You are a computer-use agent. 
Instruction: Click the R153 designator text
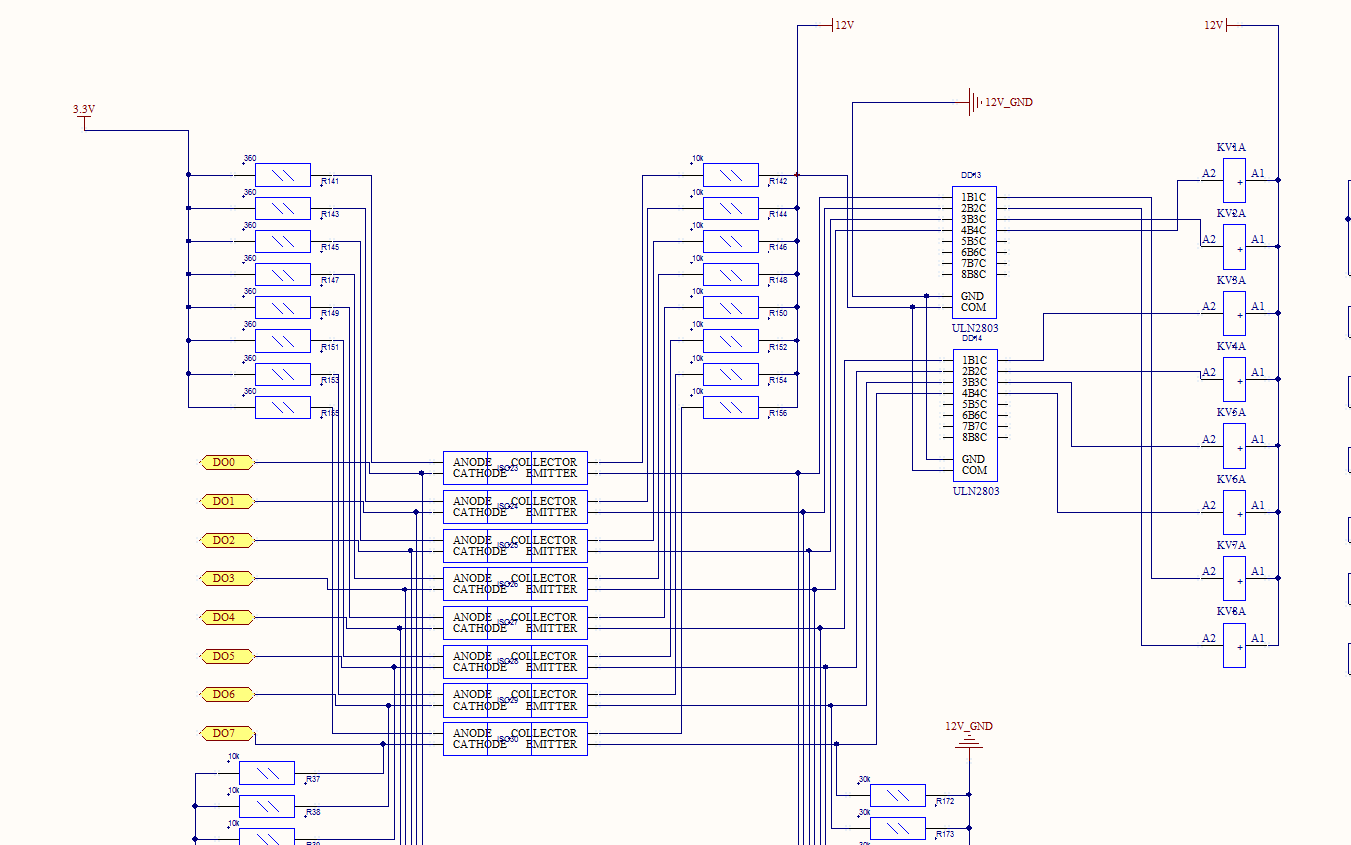tap(330, 380)
